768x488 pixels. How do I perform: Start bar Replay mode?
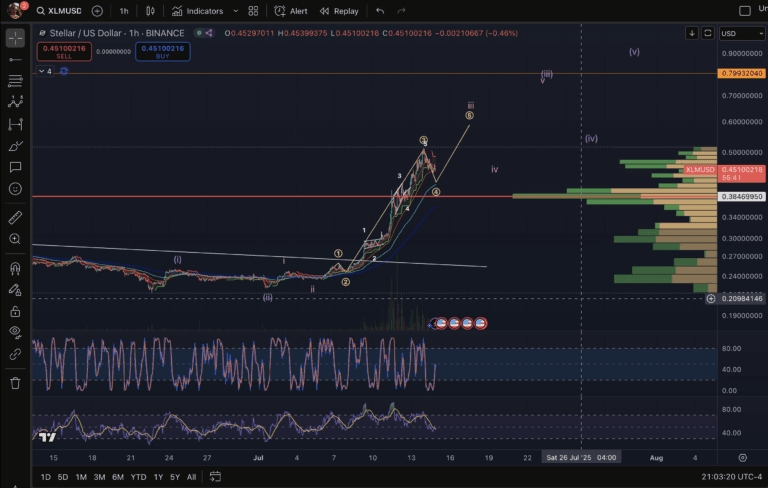coord(339,11)
